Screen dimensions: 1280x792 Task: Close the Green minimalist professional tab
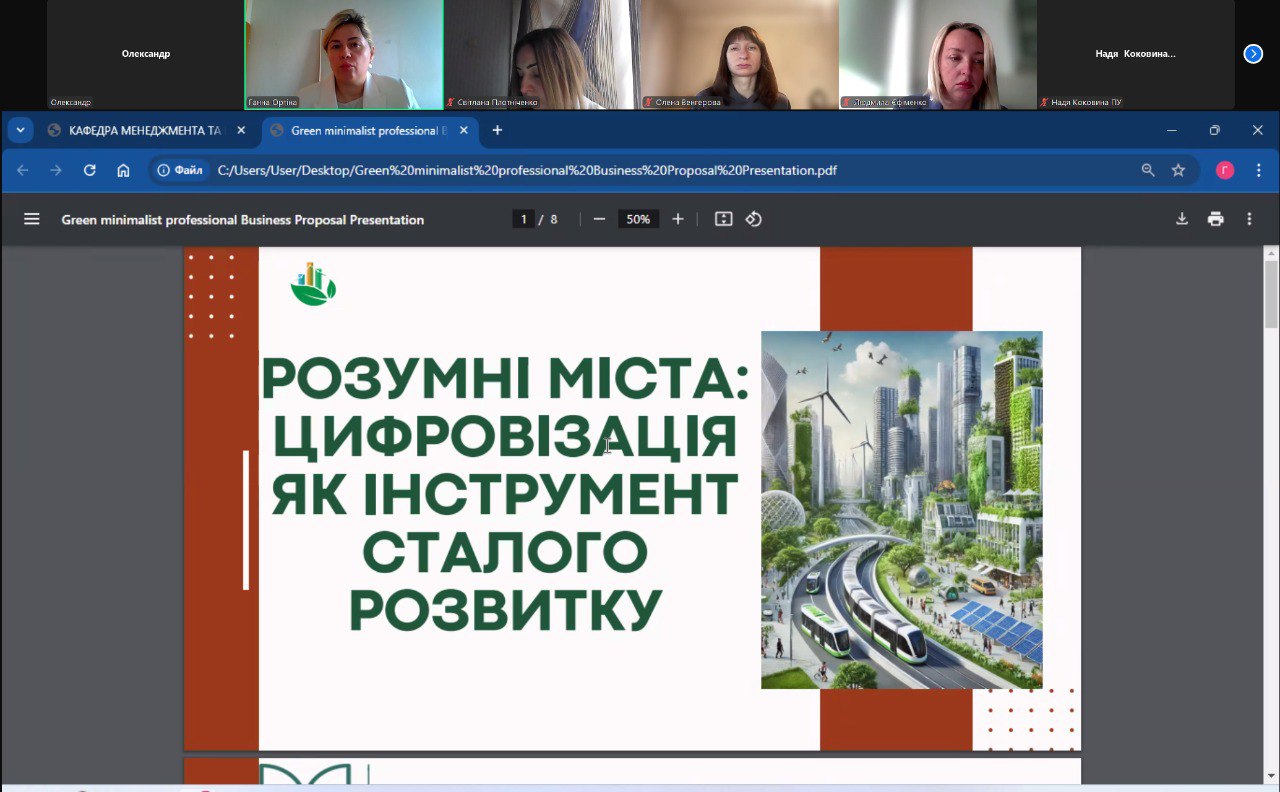464,130
